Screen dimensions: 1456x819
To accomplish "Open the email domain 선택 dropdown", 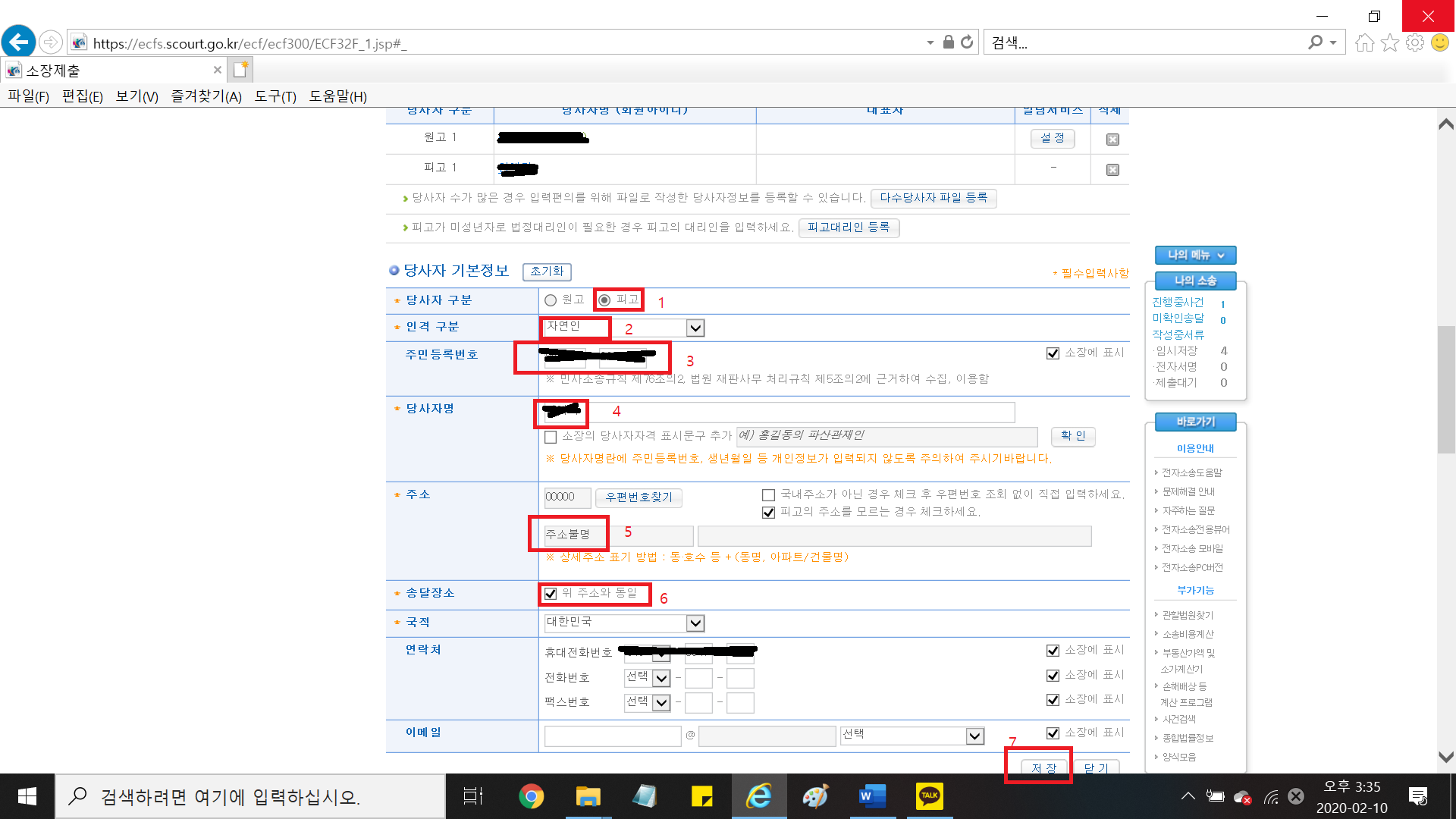I will coord(974,736).
